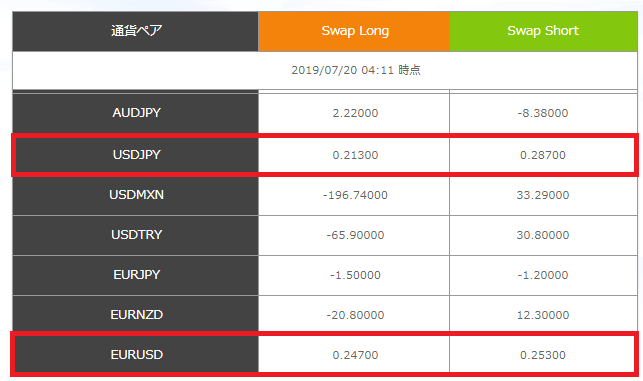The width and height of the screenshot is (643, 381).
Task: Select the EURNZD currency pair cell
Action: coord(136,315)
